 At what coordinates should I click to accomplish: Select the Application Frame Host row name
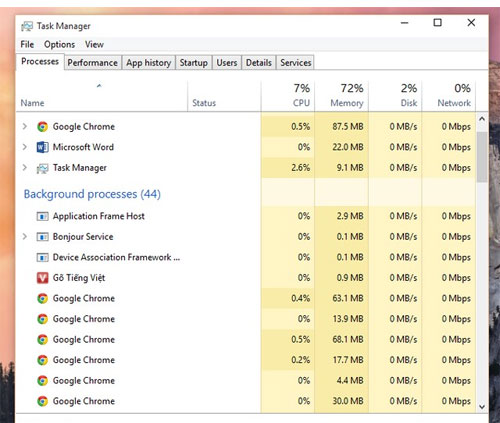tap(99, 216)
